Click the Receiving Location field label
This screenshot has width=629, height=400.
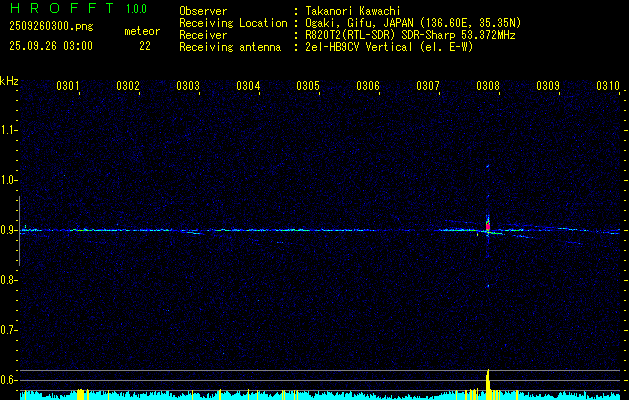click(x=233, y=23)
